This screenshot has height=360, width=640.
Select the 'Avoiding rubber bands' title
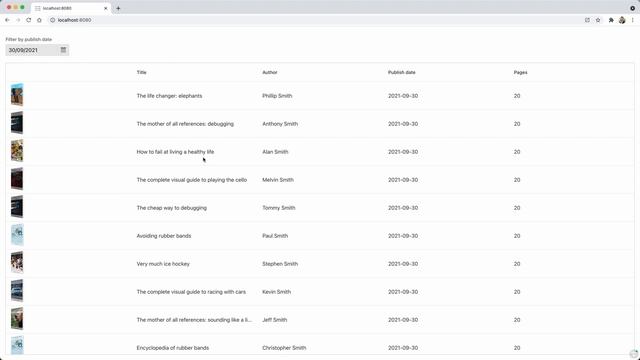[164, 236]
